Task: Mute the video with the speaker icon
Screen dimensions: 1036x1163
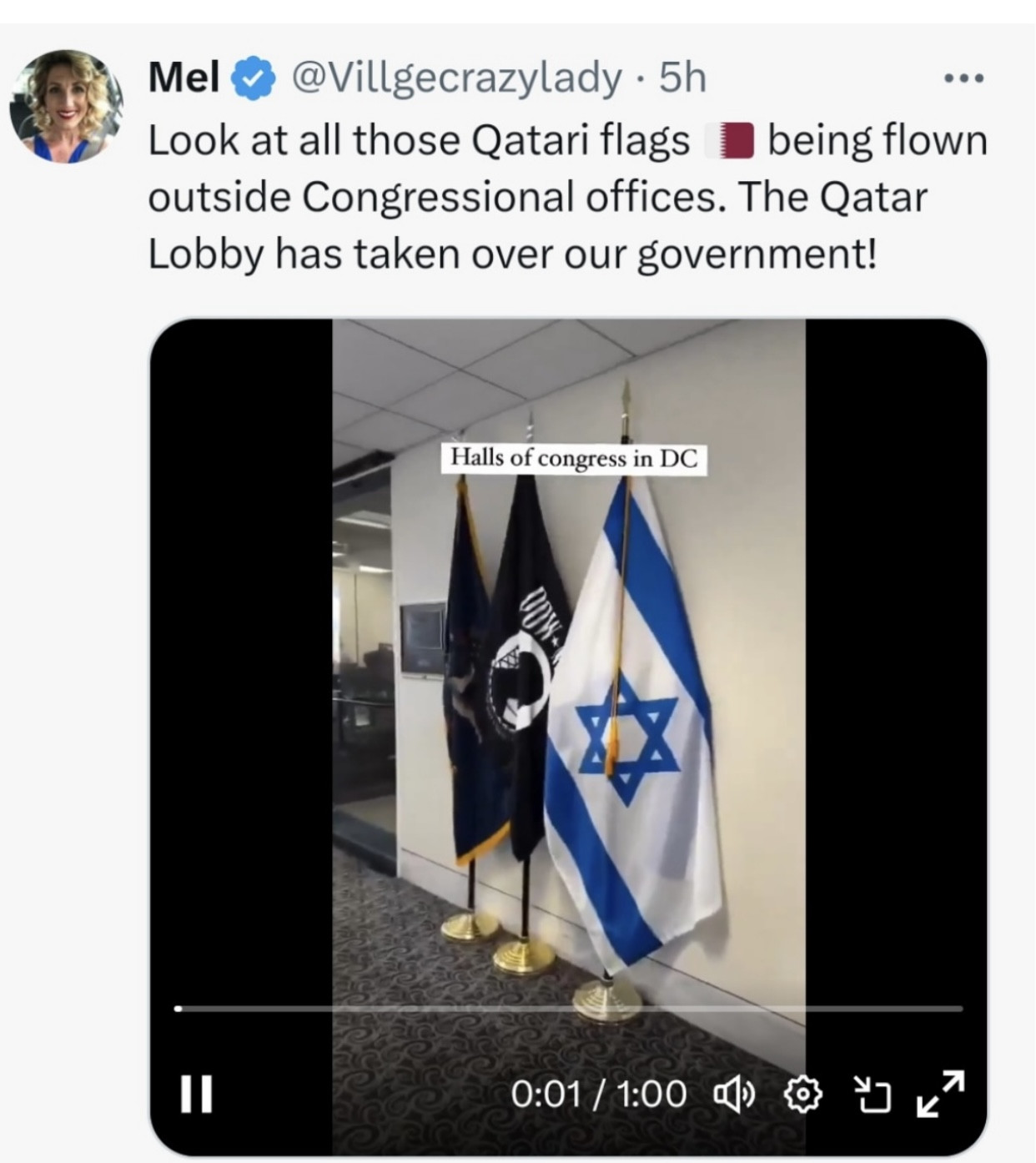Action: tap(735, 1094)
